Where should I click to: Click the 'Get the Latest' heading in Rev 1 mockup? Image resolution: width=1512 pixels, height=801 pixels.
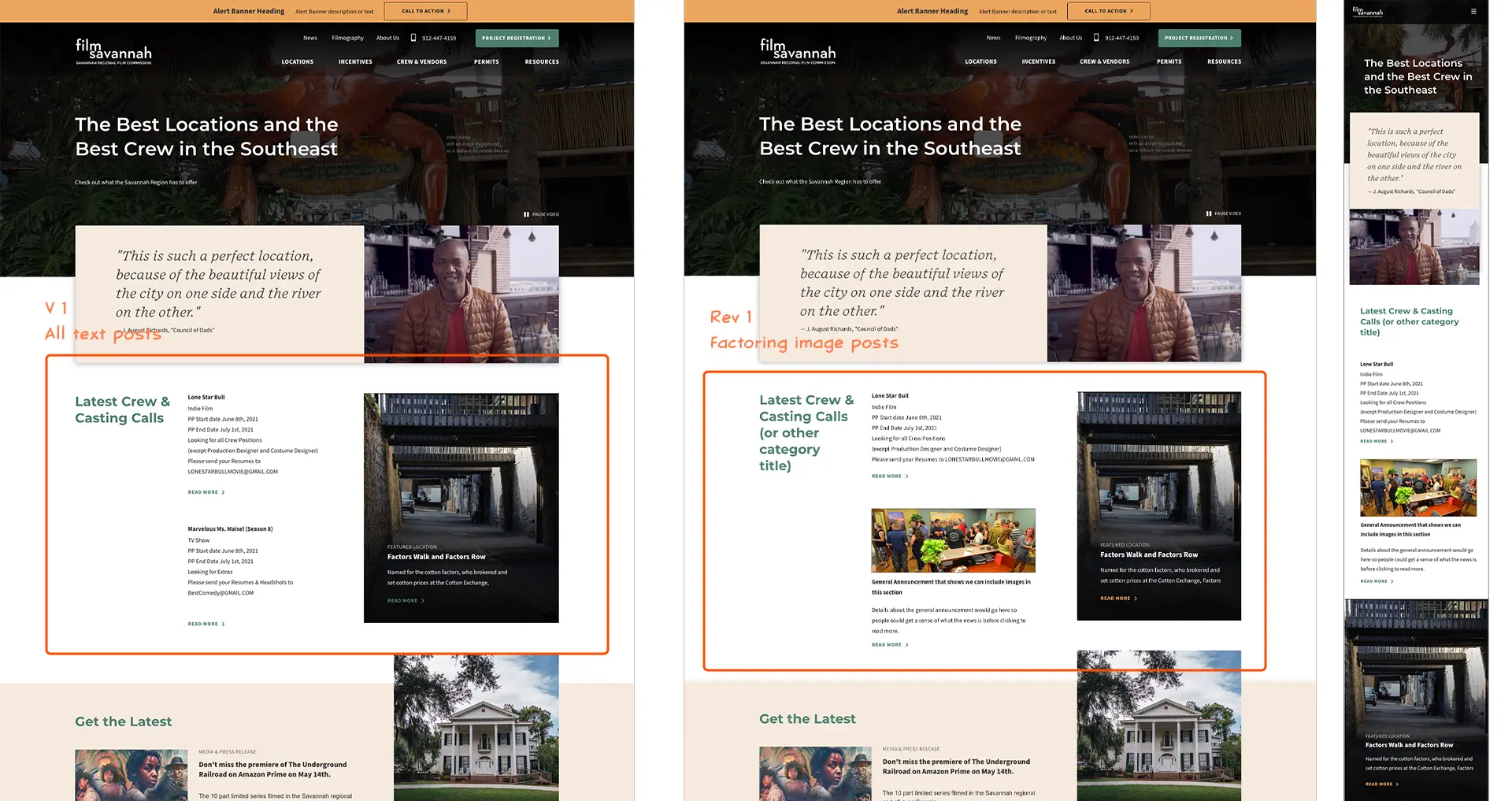pyautogui.click(x=807, y=719)
